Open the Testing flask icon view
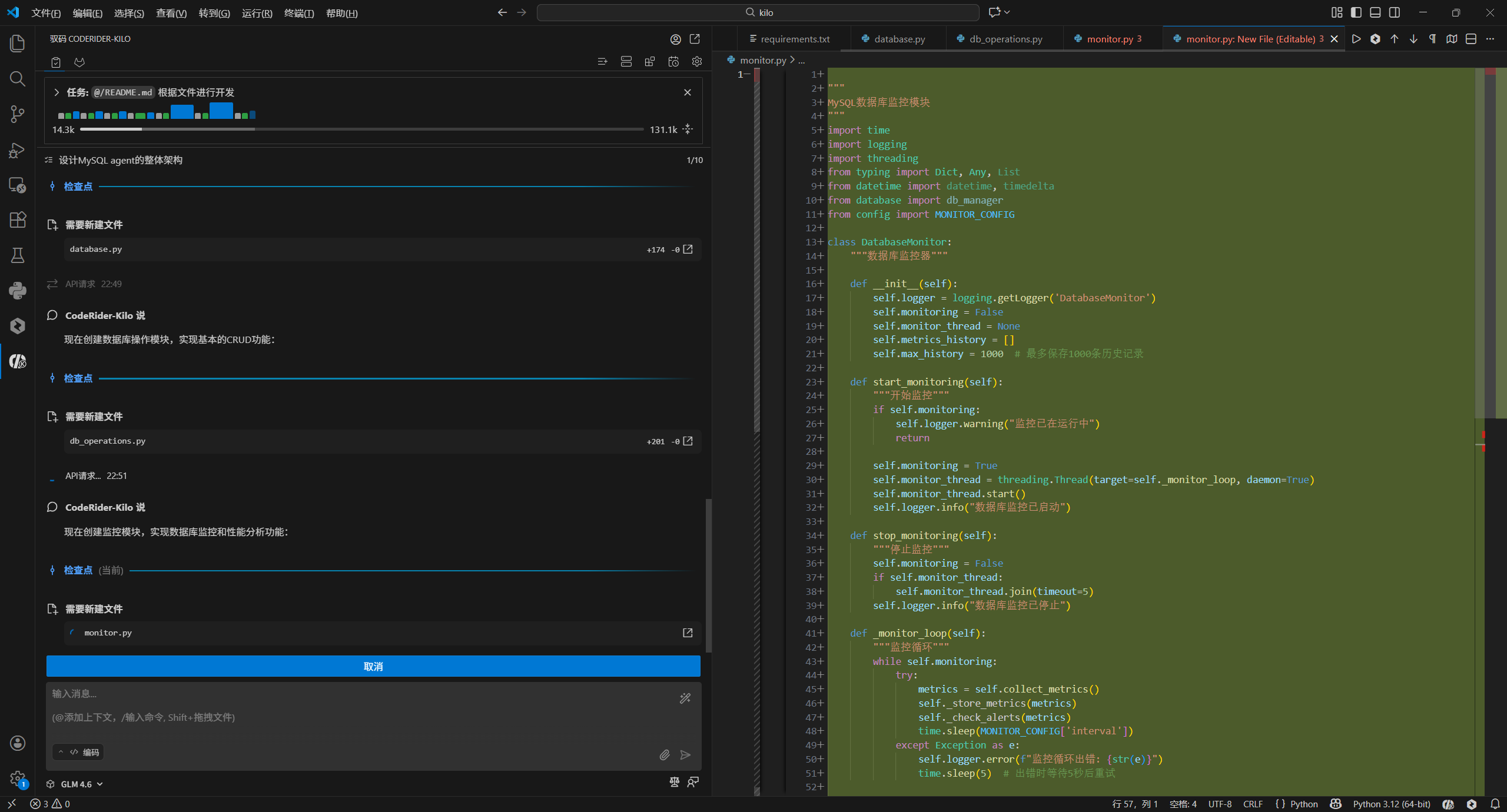The width and height of the screenshot is (1507, 812). (x=17, y=255)
